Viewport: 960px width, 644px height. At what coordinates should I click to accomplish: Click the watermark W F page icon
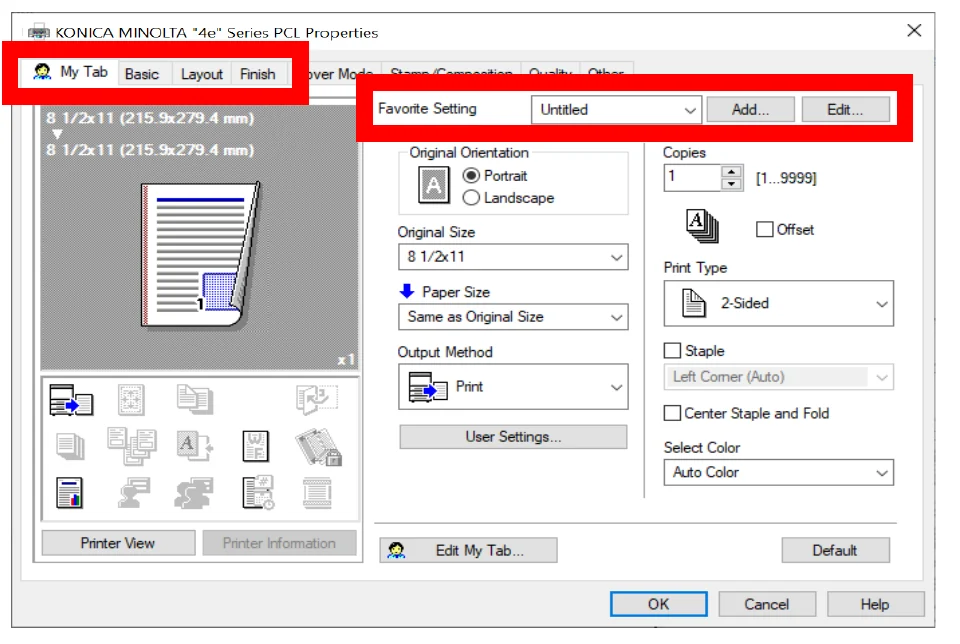coord(255,446)
